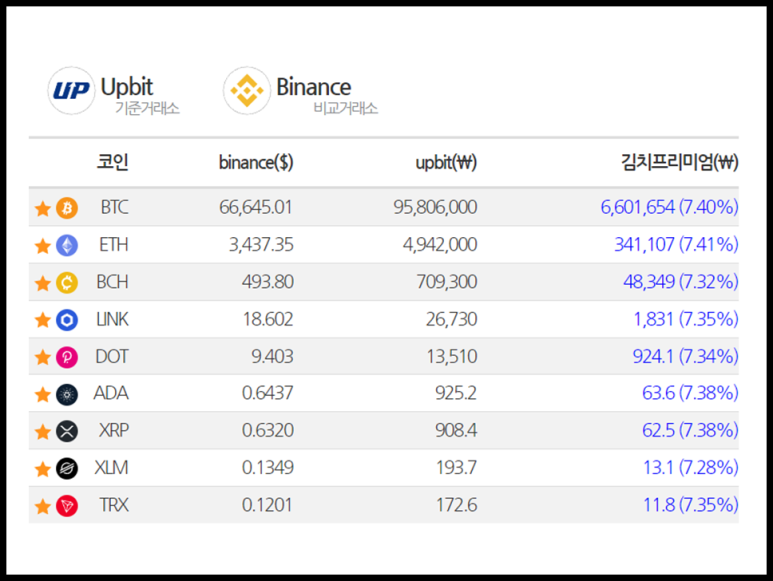Image resolution: width=773 pixels, height=581 pixels.
Task: Click the Upbit price 95,806,000
Action: pos(435,207)
